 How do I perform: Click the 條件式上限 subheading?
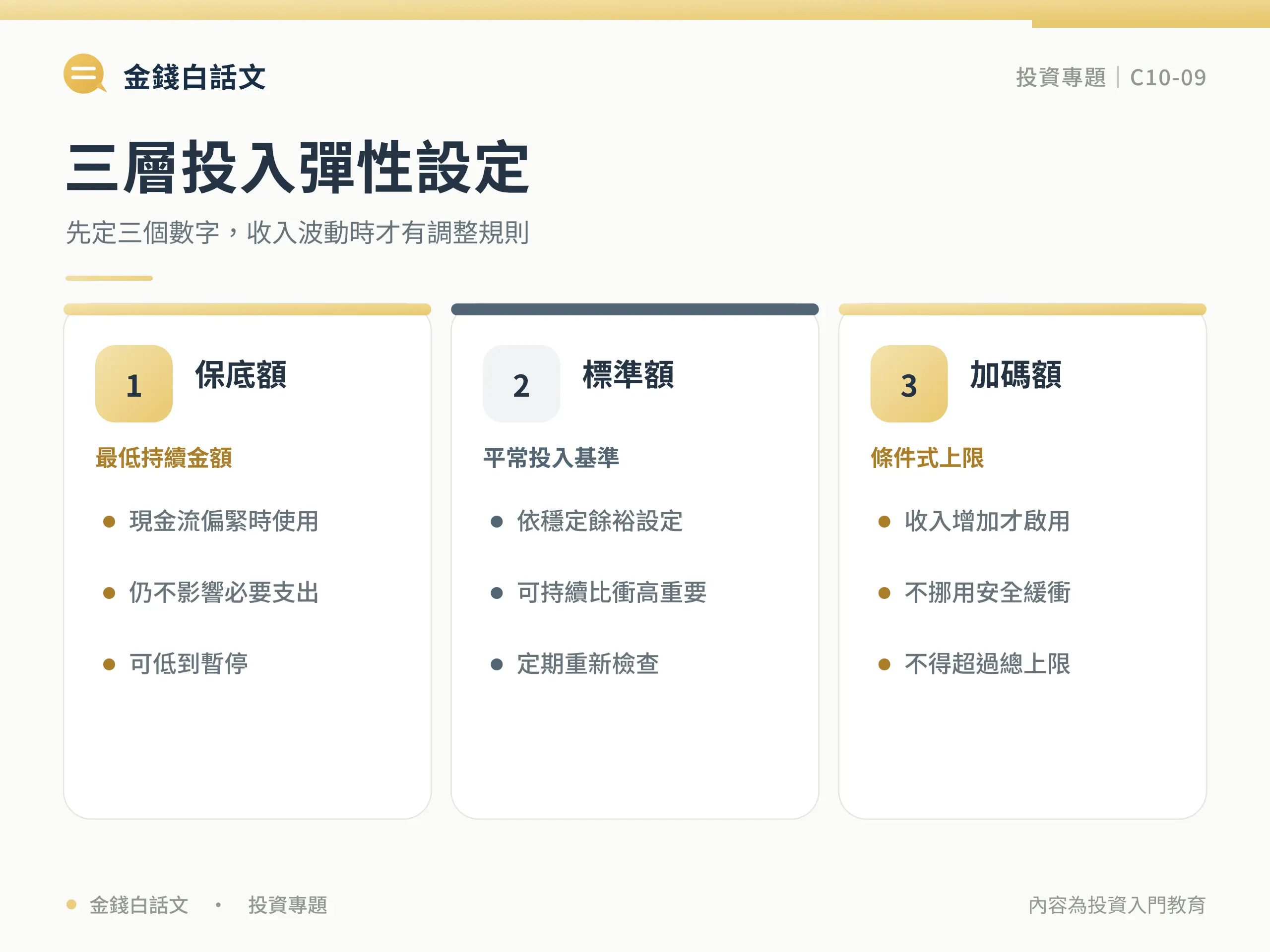927,458
